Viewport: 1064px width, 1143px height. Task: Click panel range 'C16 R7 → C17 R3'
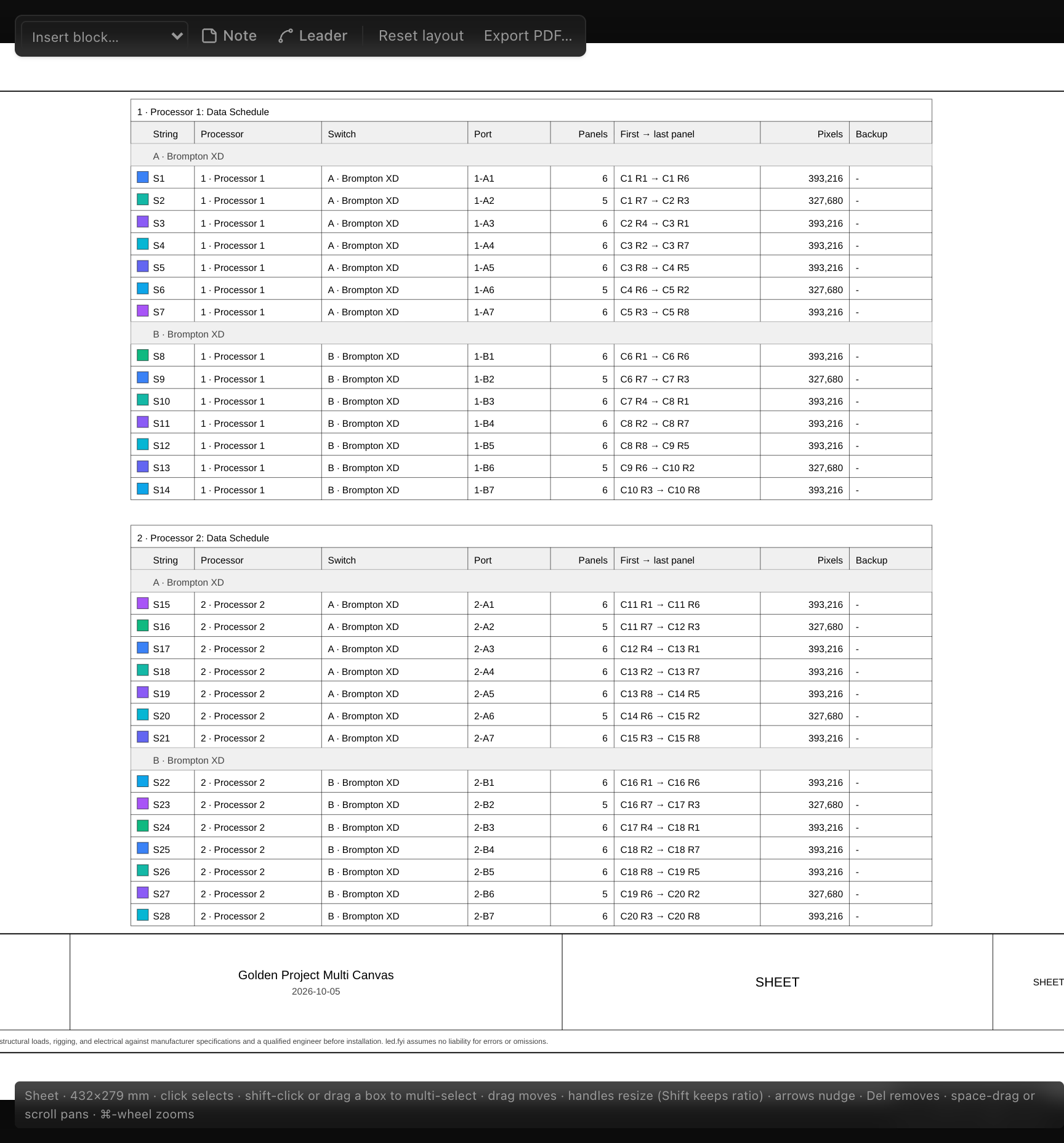click(660, 805)
